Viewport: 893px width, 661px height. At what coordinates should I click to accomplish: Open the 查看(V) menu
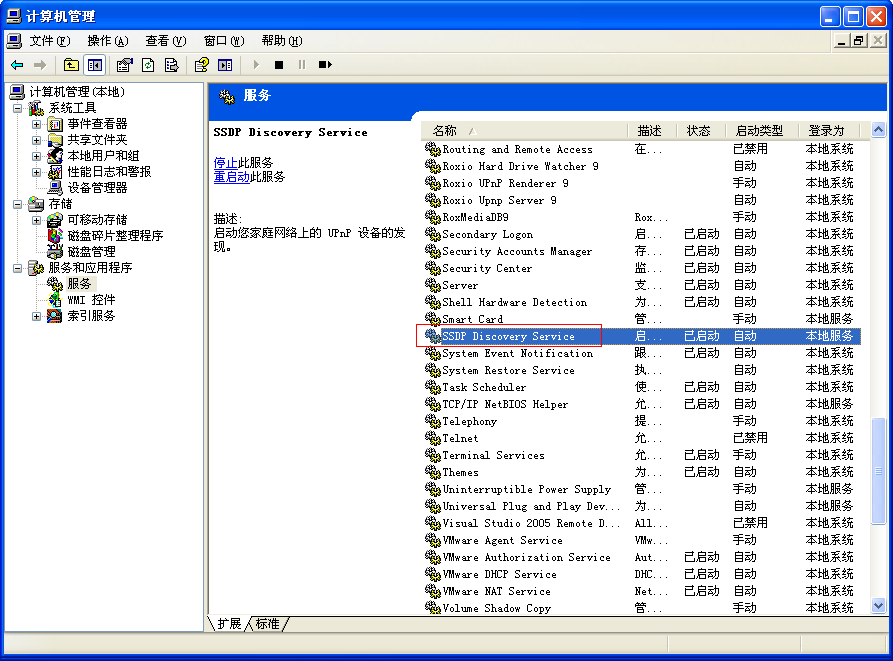click(164, 41)
